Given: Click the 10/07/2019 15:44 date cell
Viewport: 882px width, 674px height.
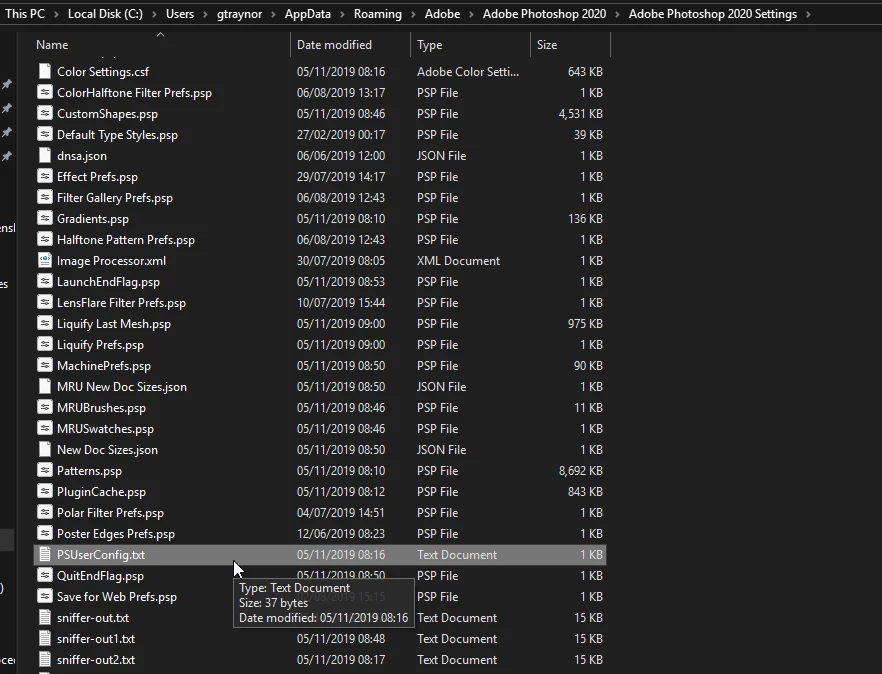Looking at the screenshot, I should pos(341,303).
